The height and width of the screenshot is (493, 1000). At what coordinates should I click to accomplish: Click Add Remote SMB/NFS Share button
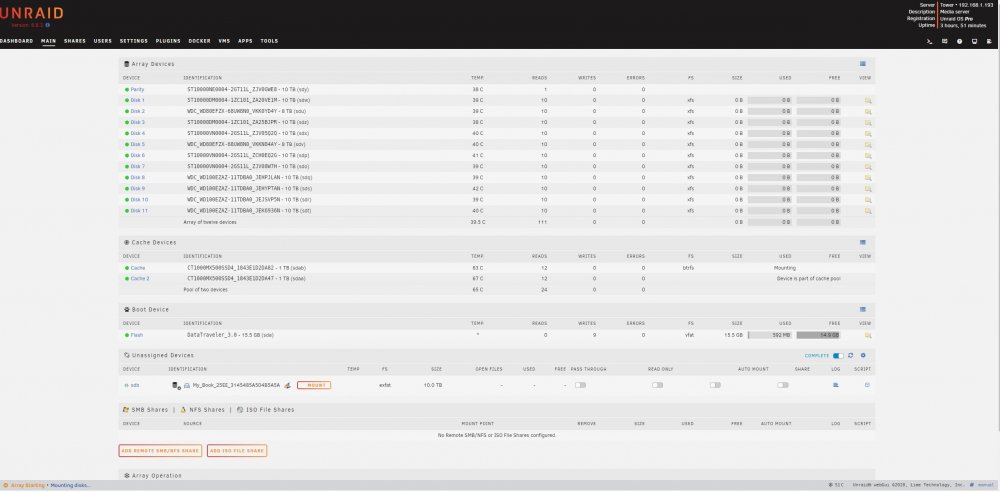160,451
